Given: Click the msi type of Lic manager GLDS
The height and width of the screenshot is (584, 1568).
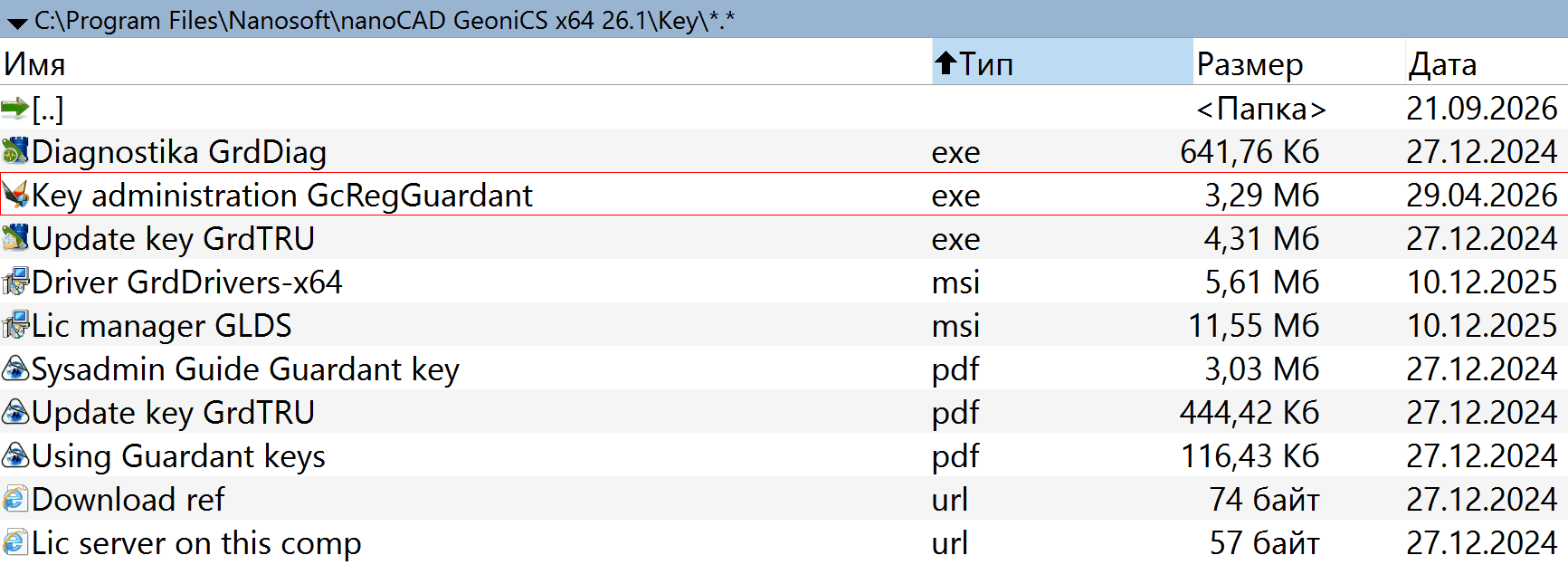Looking at the screenshot, I should click(955, 326).
